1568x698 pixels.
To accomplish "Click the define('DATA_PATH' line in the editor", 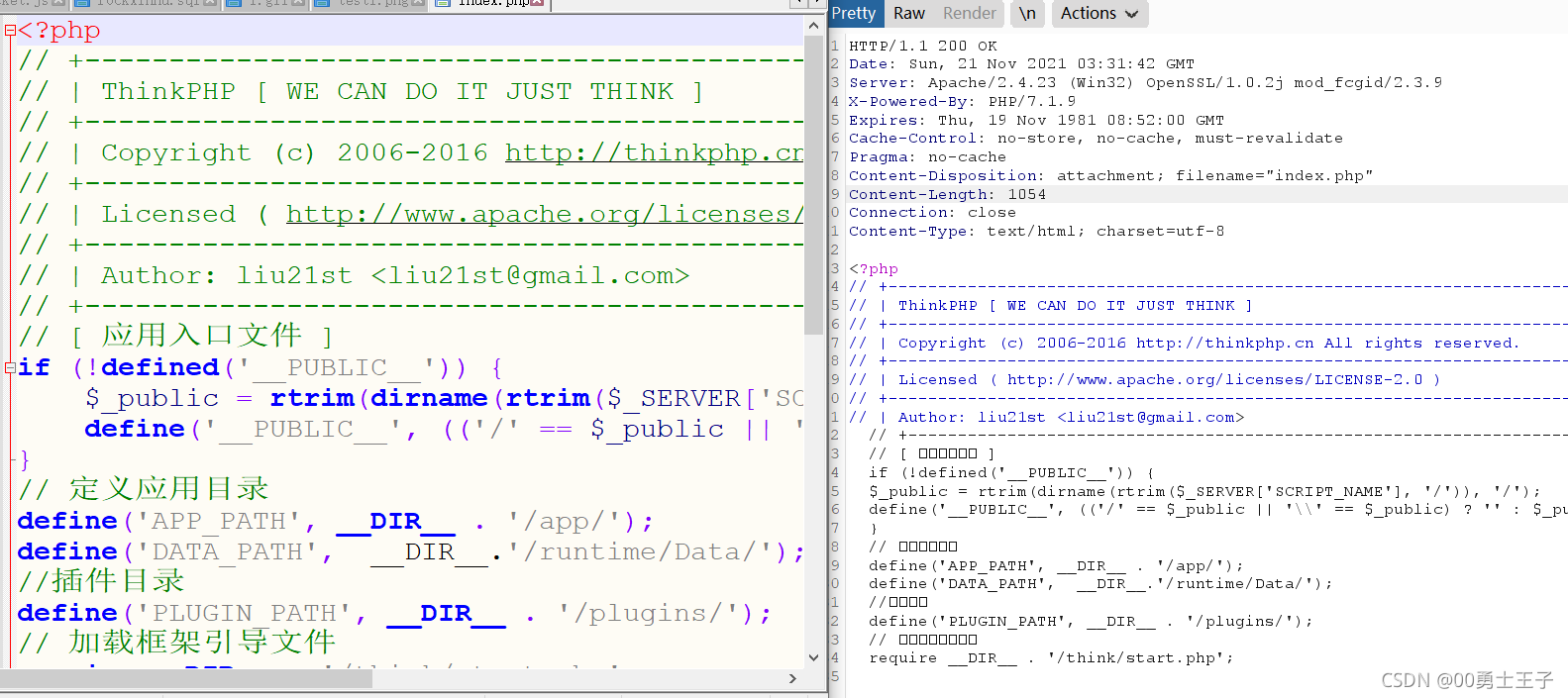I will [x=411, y=551].
